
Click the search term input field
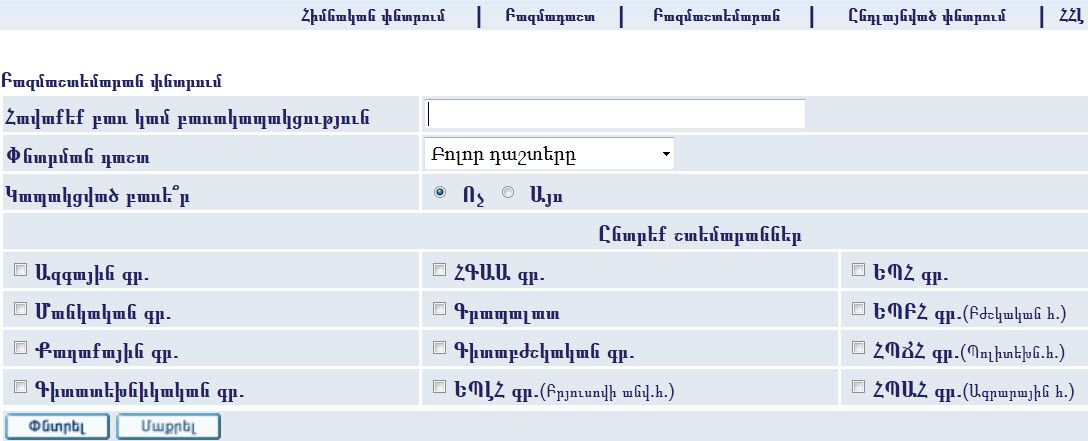pyautogui.click(x=615, y=114)
